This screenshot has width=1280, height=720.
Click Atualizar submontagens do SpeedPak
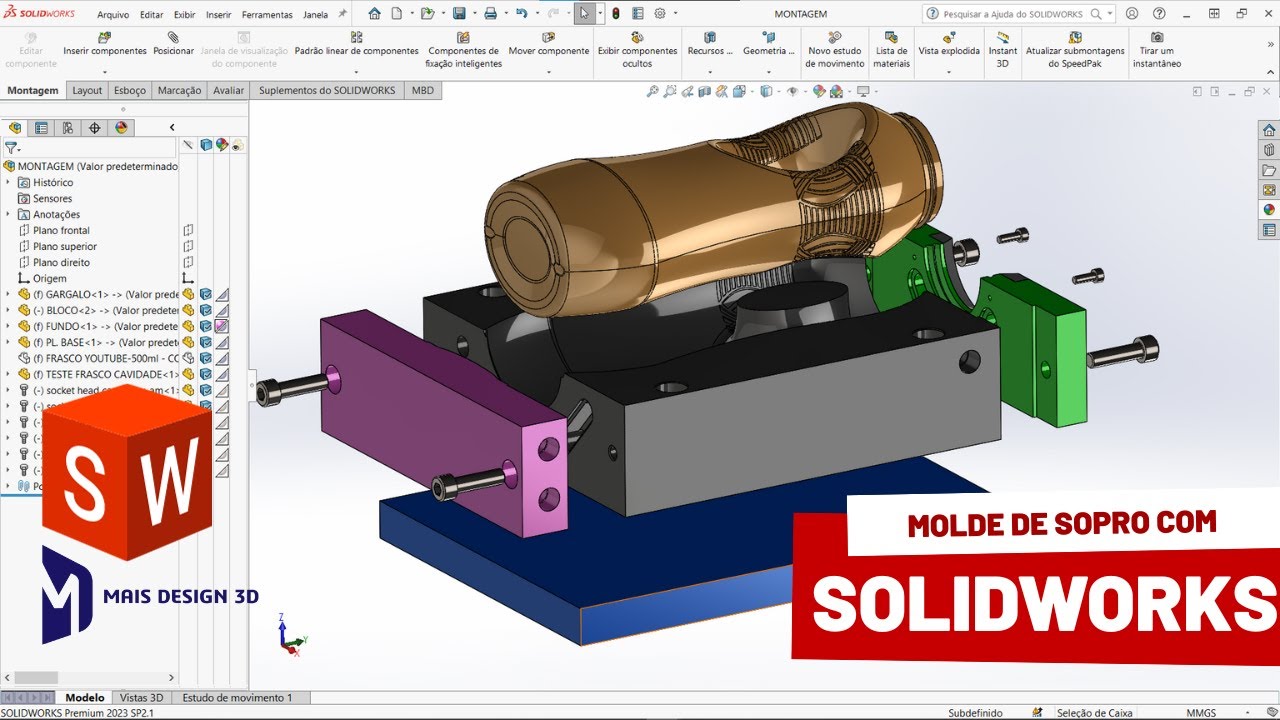pos(1075,50)
